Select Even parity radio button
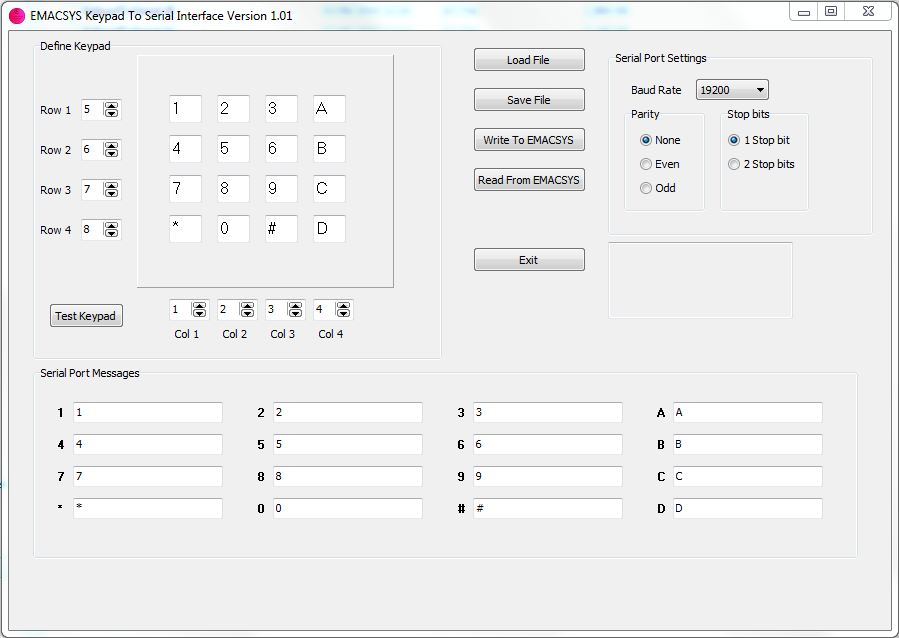 646,164
